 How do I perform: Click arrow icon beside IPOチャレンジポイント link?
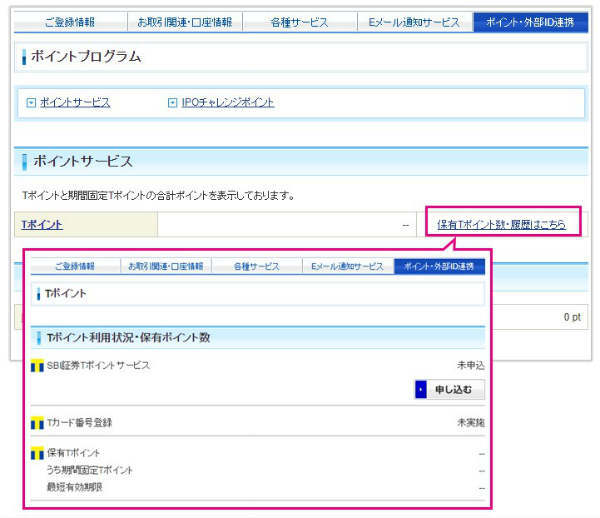click(173, 103)
